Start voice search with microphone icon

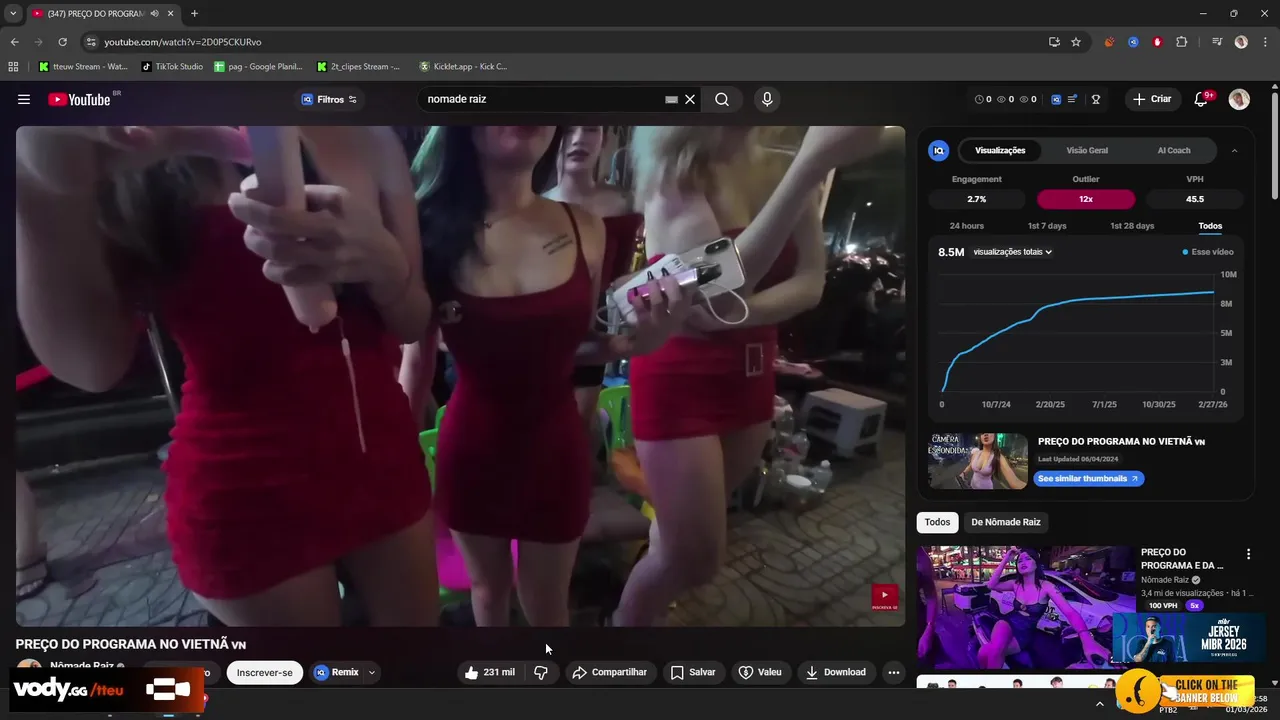click(767, 99)
